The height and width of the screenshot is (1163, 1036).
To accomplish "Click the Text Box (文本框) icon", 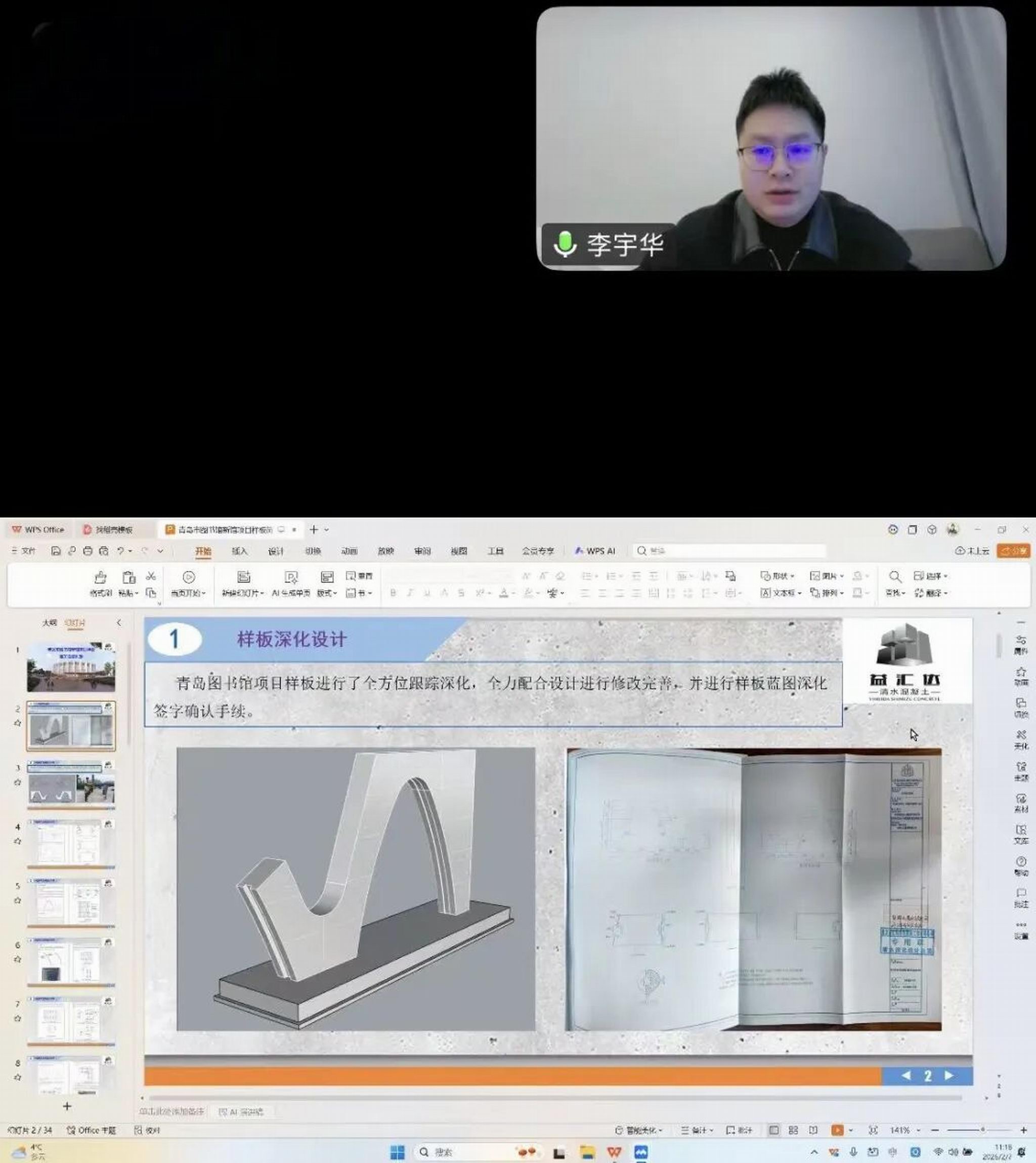I will pos(766,593).
